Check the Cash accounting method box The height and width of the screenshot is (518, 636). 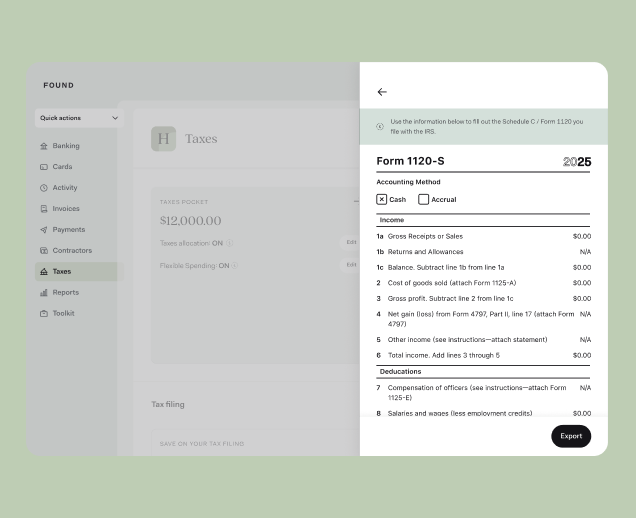(x=382, y=199)
